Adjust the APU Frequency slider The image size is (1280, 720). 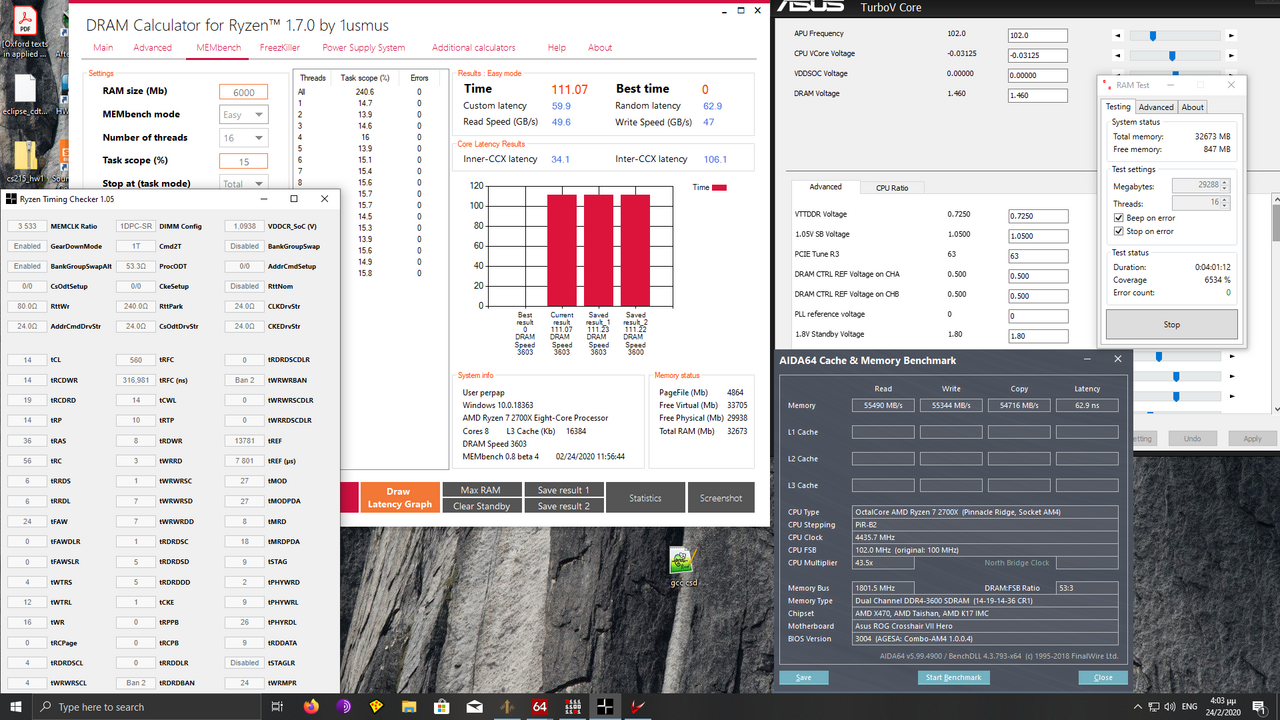click(1153, 35)
